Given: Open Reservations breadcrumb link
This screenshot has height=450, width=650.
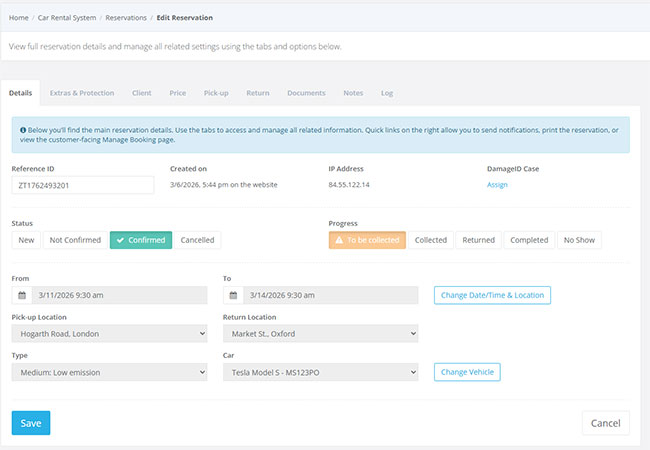Looking at the screenshot, I should click(126, 17).
